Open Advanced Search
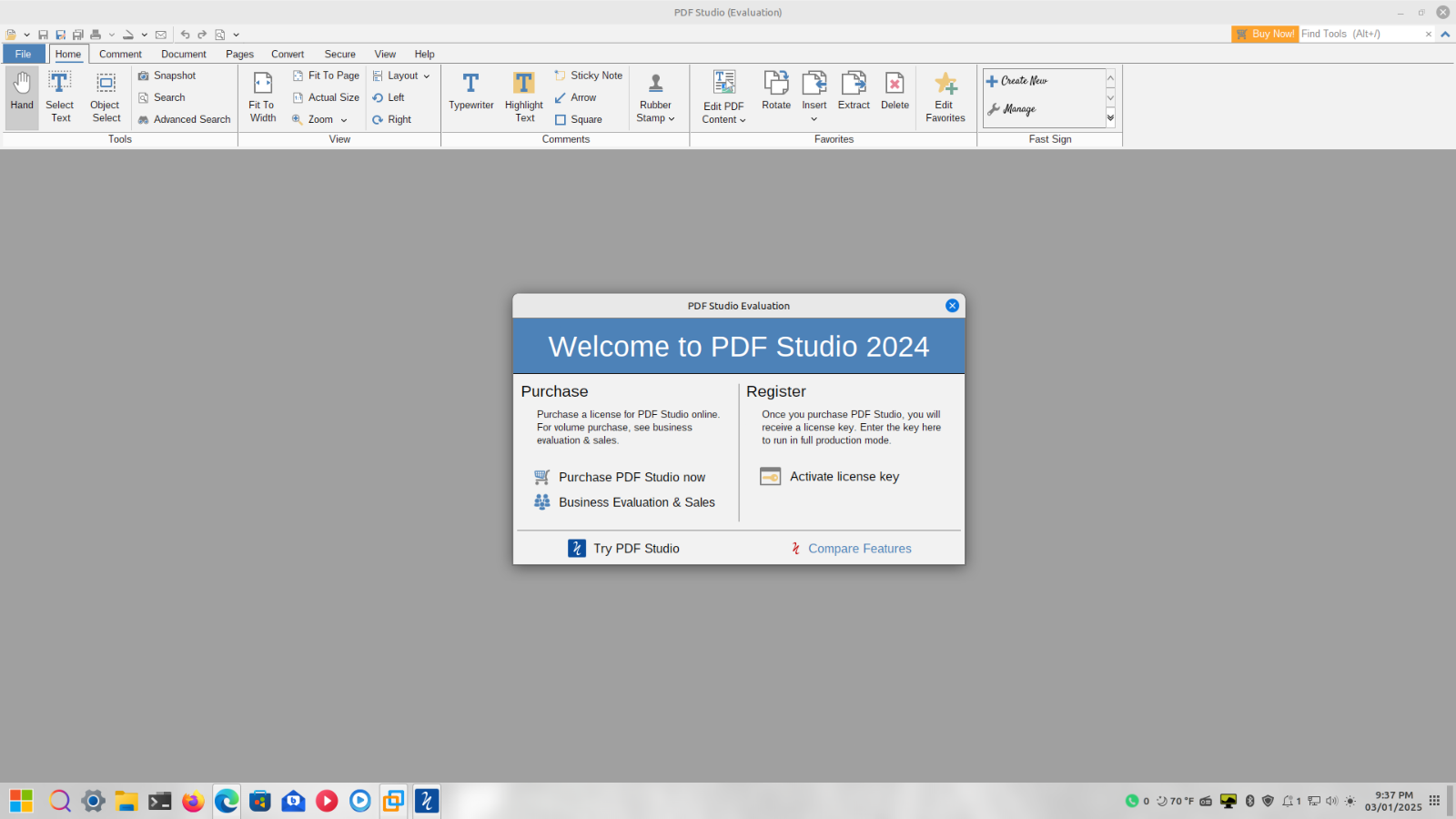1456x819 pixels. click(x=184, y=119)
